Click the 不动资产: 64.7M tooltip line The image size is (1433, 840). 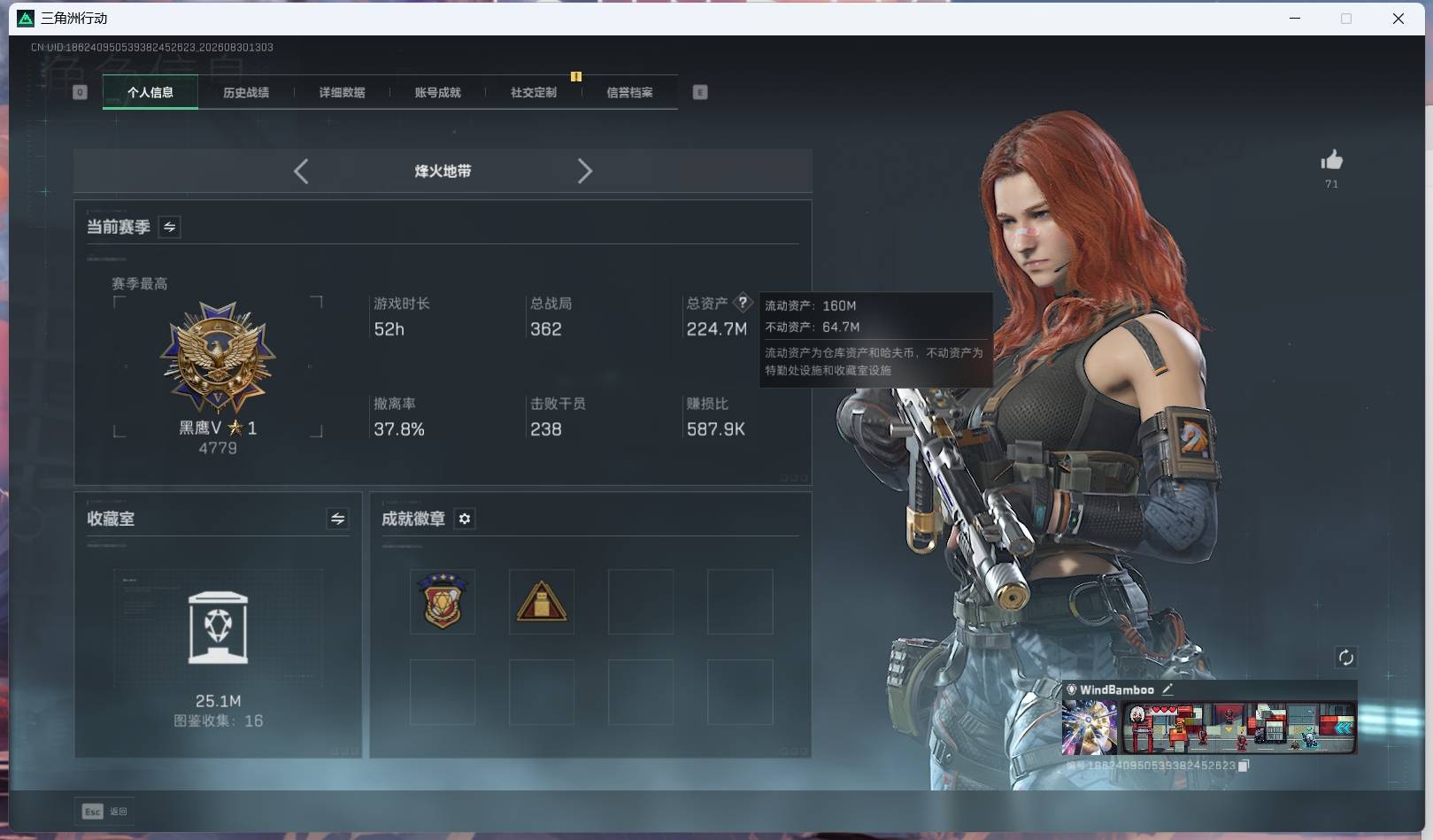click(x=813, y=327)
